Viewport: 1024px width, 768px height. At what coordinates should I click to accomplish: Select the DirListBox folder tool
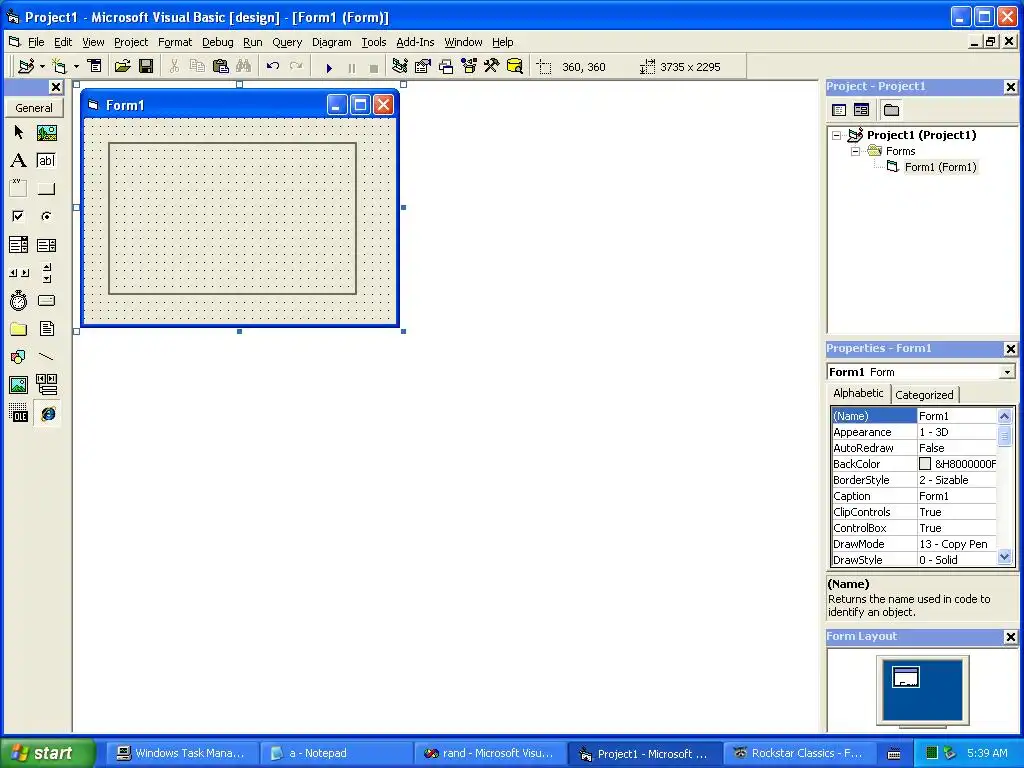[x=18, y=329]
